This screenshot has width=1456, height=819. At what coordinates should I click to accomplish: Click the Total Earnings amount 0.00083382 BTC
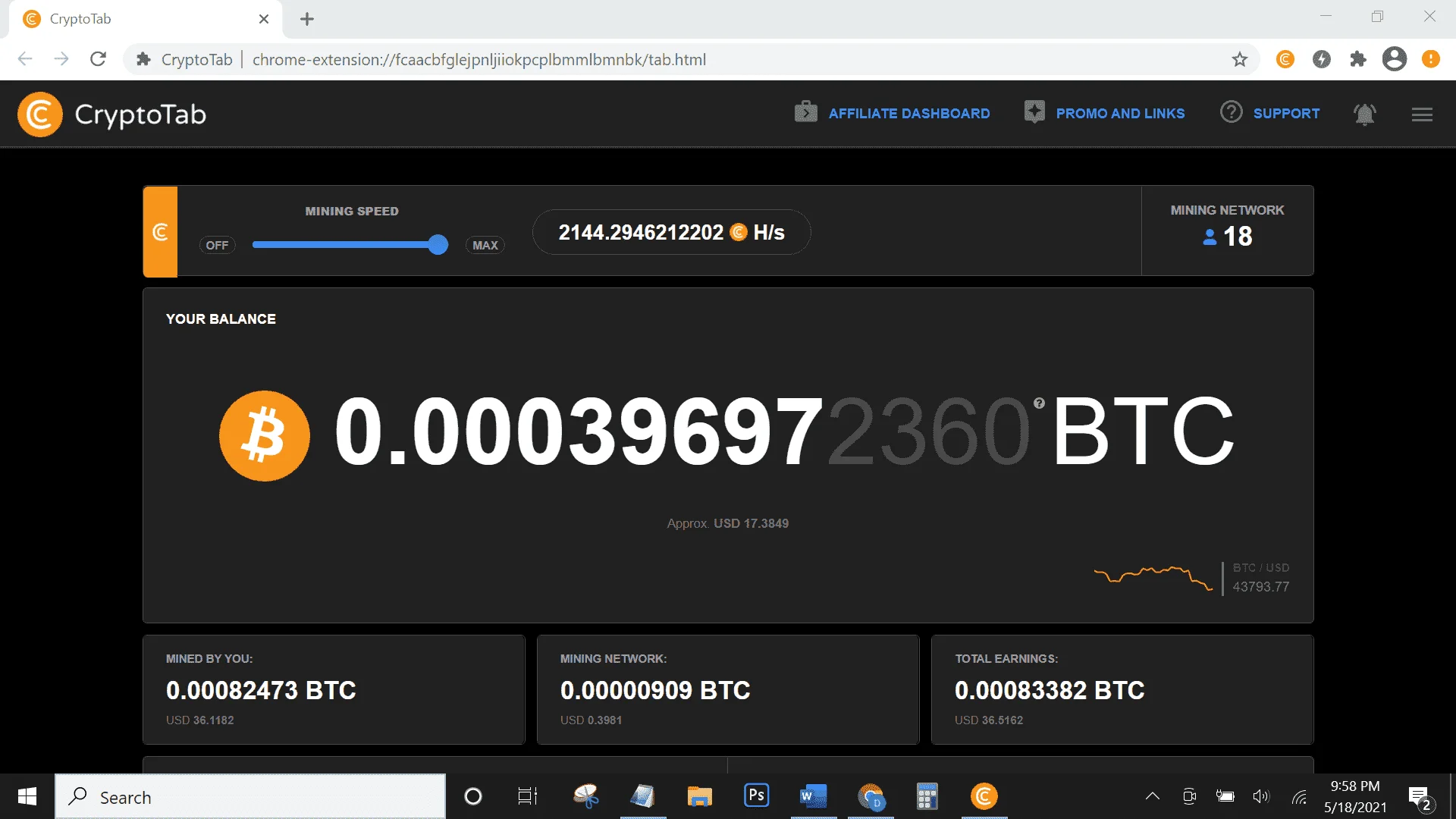(x=1050, y=690)
